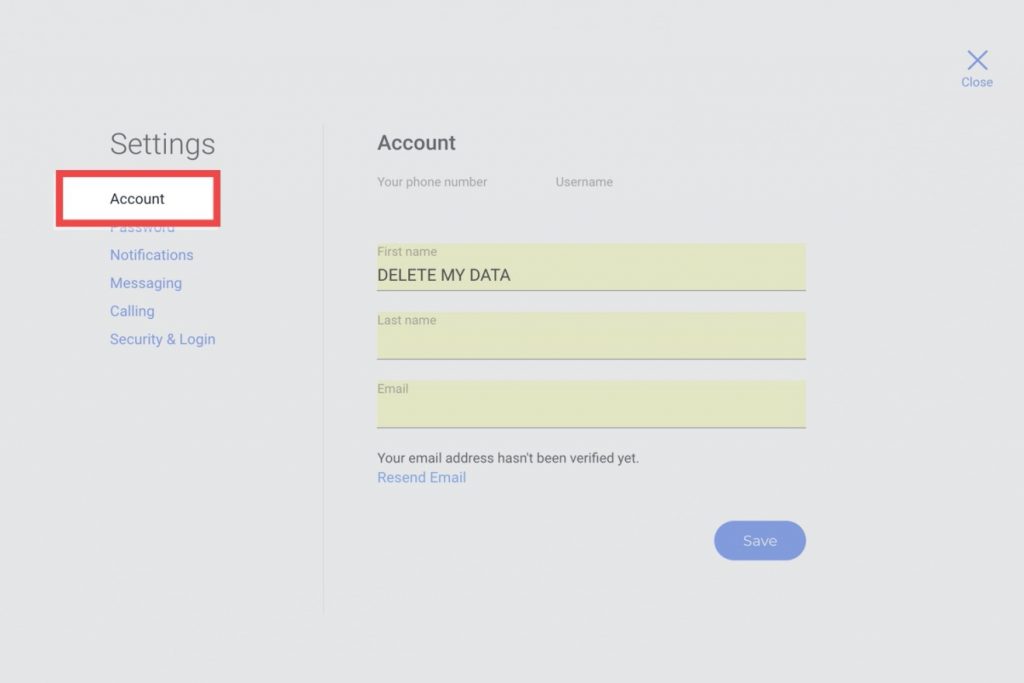Select the Your phone number label
The image size is (1024, 683).
tap(432, 182)
